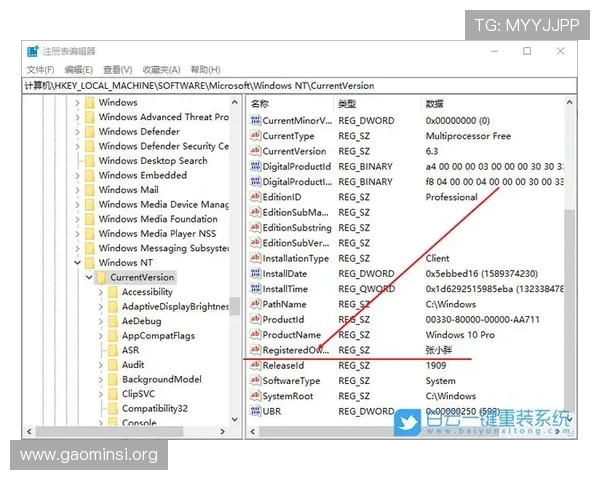
Task: Click the registry path address bar
Action: click(x=300, y=86)
